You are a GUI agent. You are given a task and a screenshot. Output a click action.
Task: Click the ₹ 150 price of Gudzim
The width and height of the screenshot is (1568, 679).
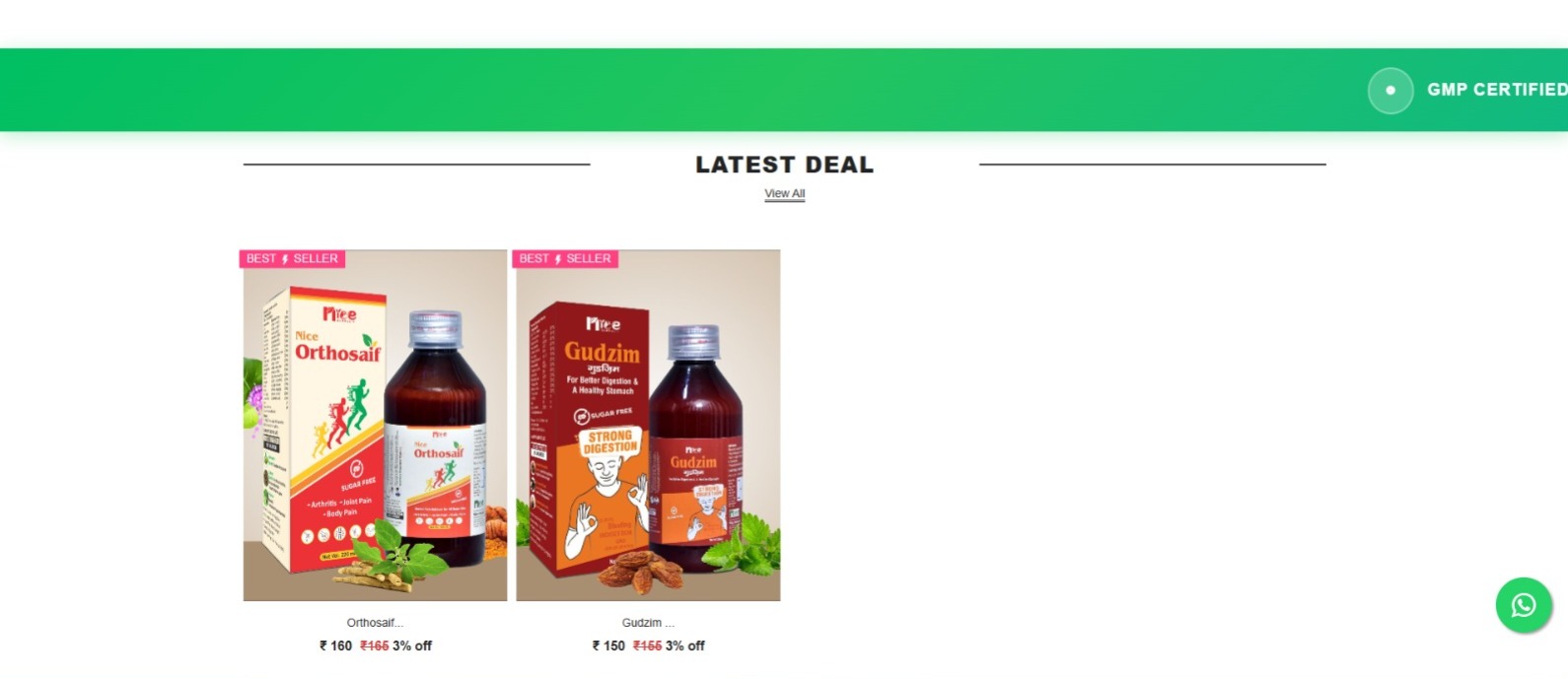(608, 646)
